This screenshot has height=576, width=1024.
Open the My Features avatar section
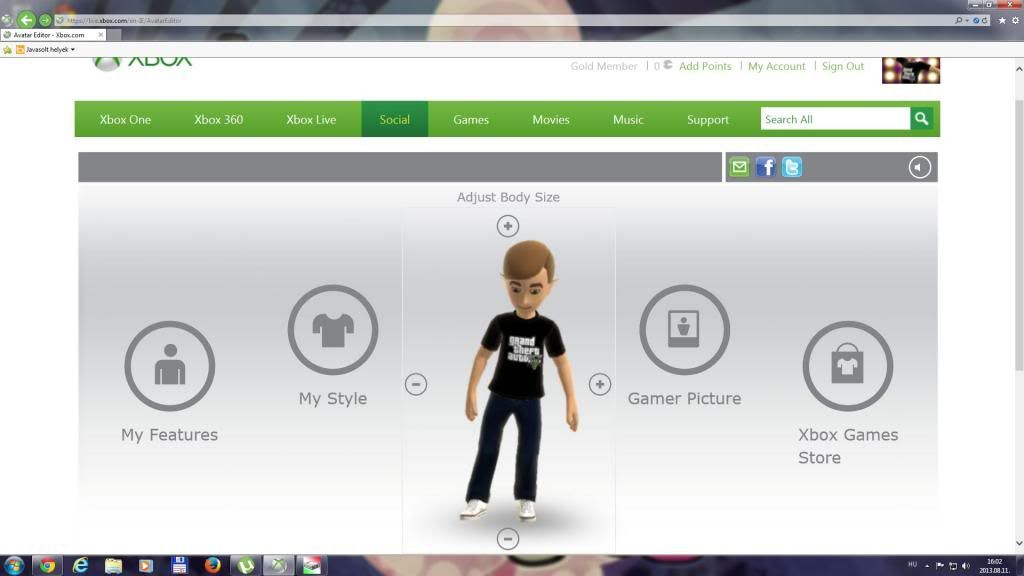point(170,366)
